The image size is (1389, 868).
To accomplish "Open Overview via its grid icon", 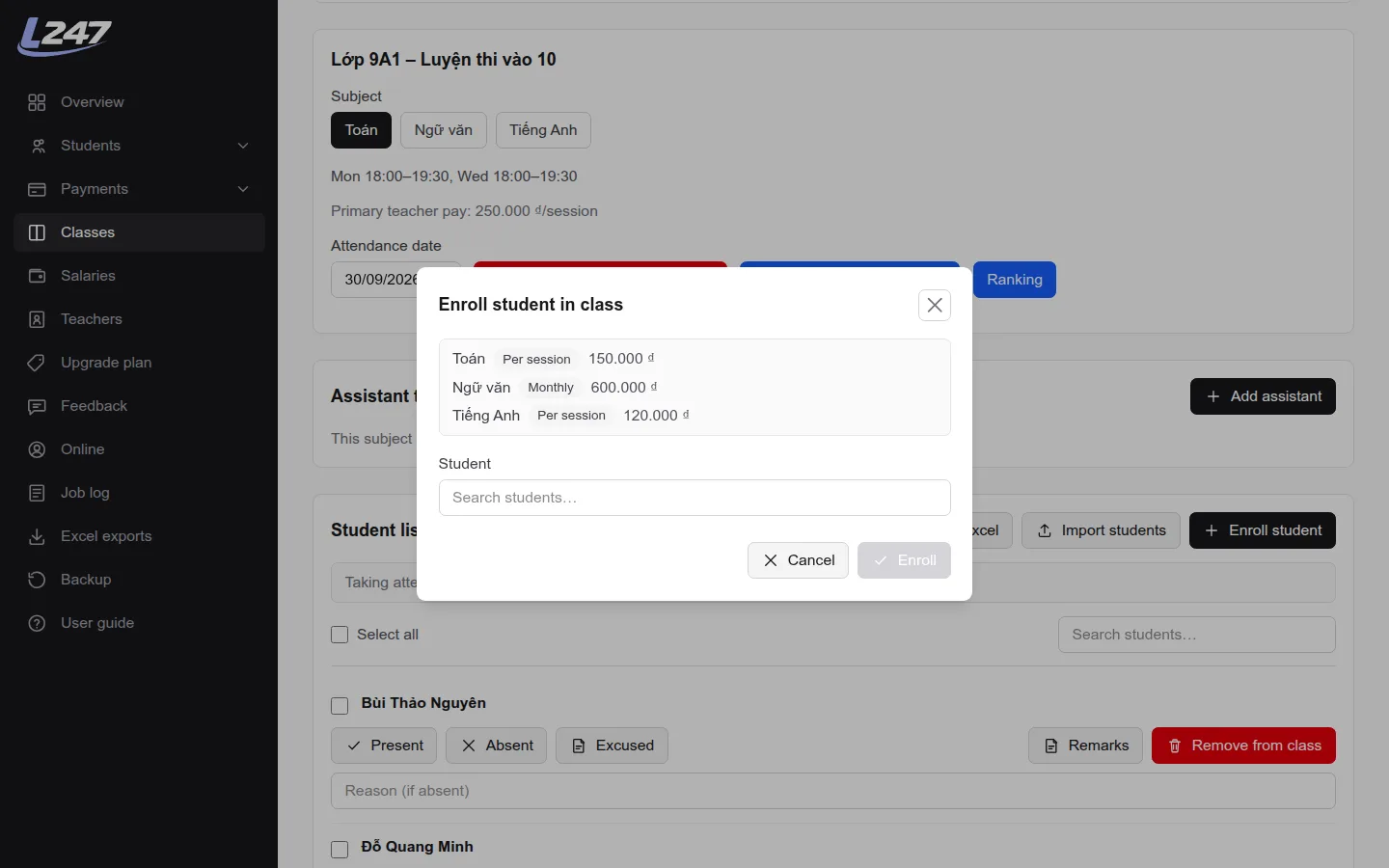I will pos(37,102).
